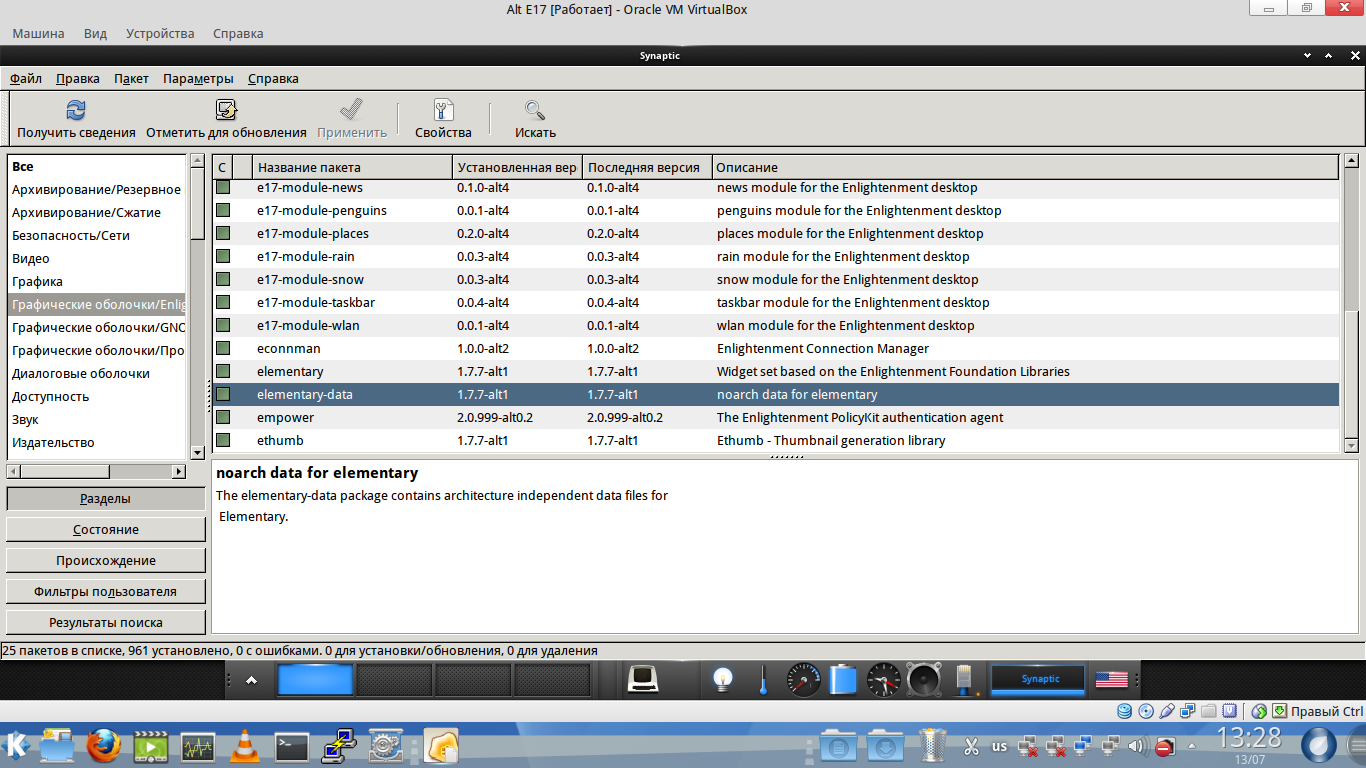Toggle status box for econnman

(223, 349)
